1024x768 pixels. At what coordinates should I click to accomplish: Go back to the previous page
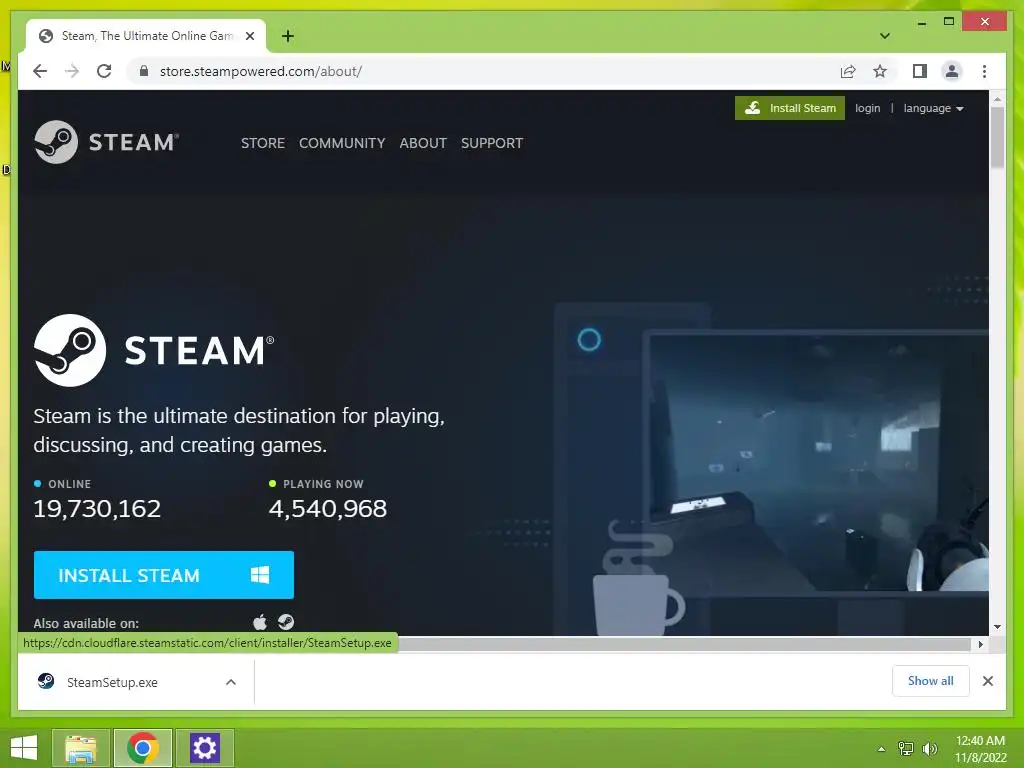(x=40, y=71)
